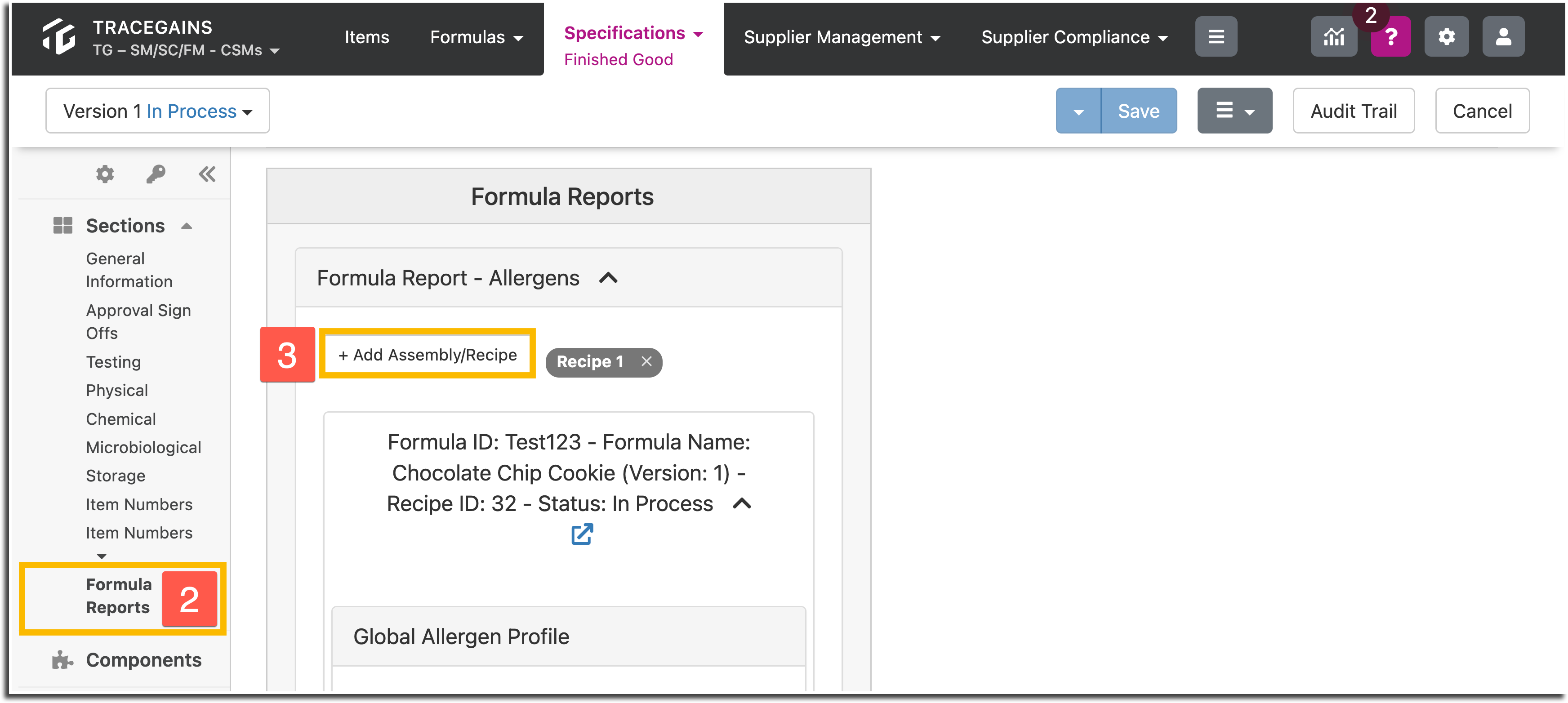Expand the Item Numbers caret

102,556
